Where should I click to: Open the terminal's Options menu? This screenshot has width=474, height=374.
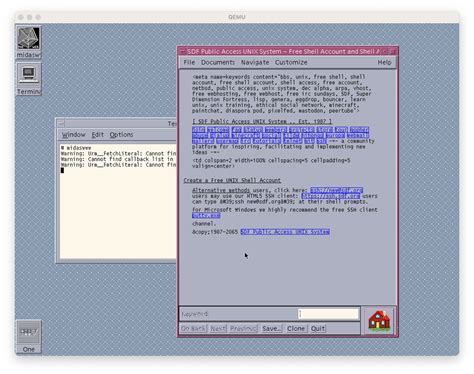[121, 135]
